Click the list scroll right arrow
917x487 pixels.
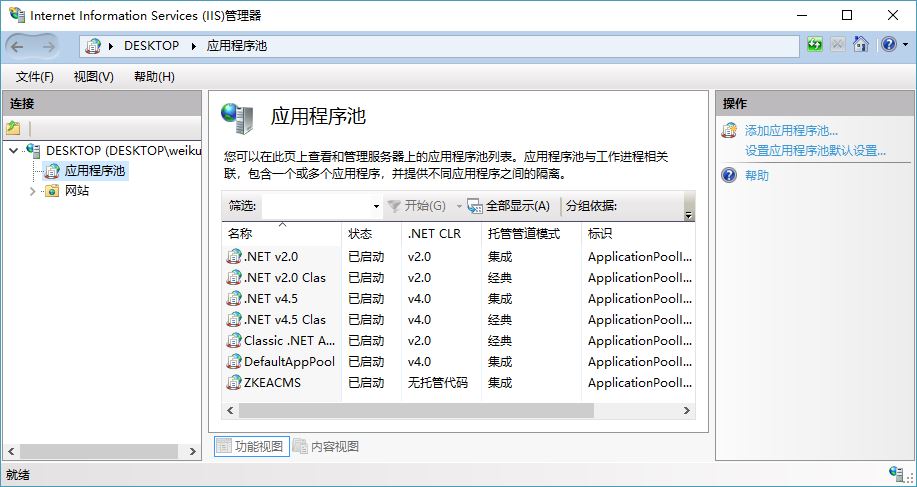(687, 411)
